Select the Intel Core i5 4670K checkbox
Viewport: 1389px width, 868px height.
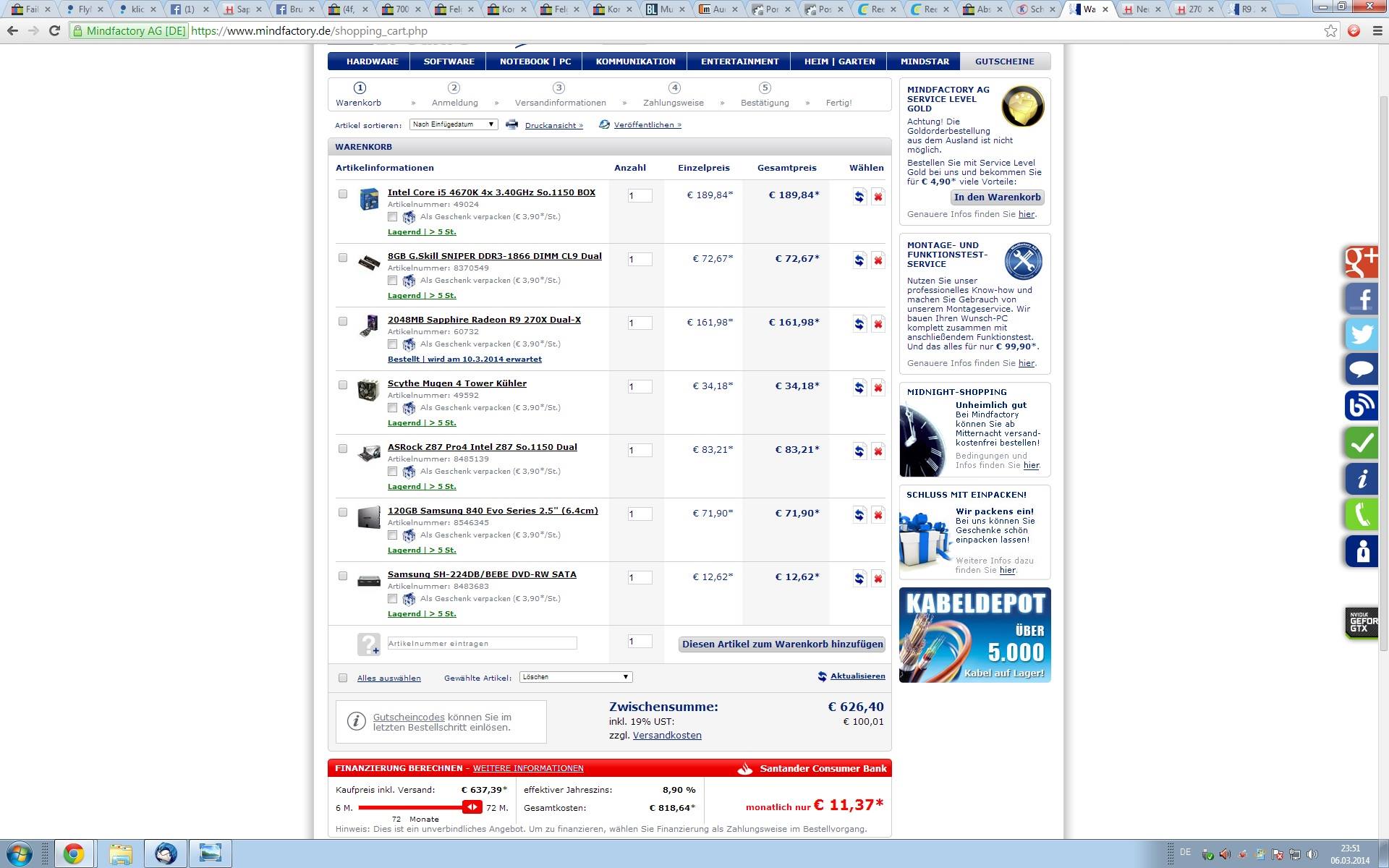pyautogui.click(x=343, y=194)
